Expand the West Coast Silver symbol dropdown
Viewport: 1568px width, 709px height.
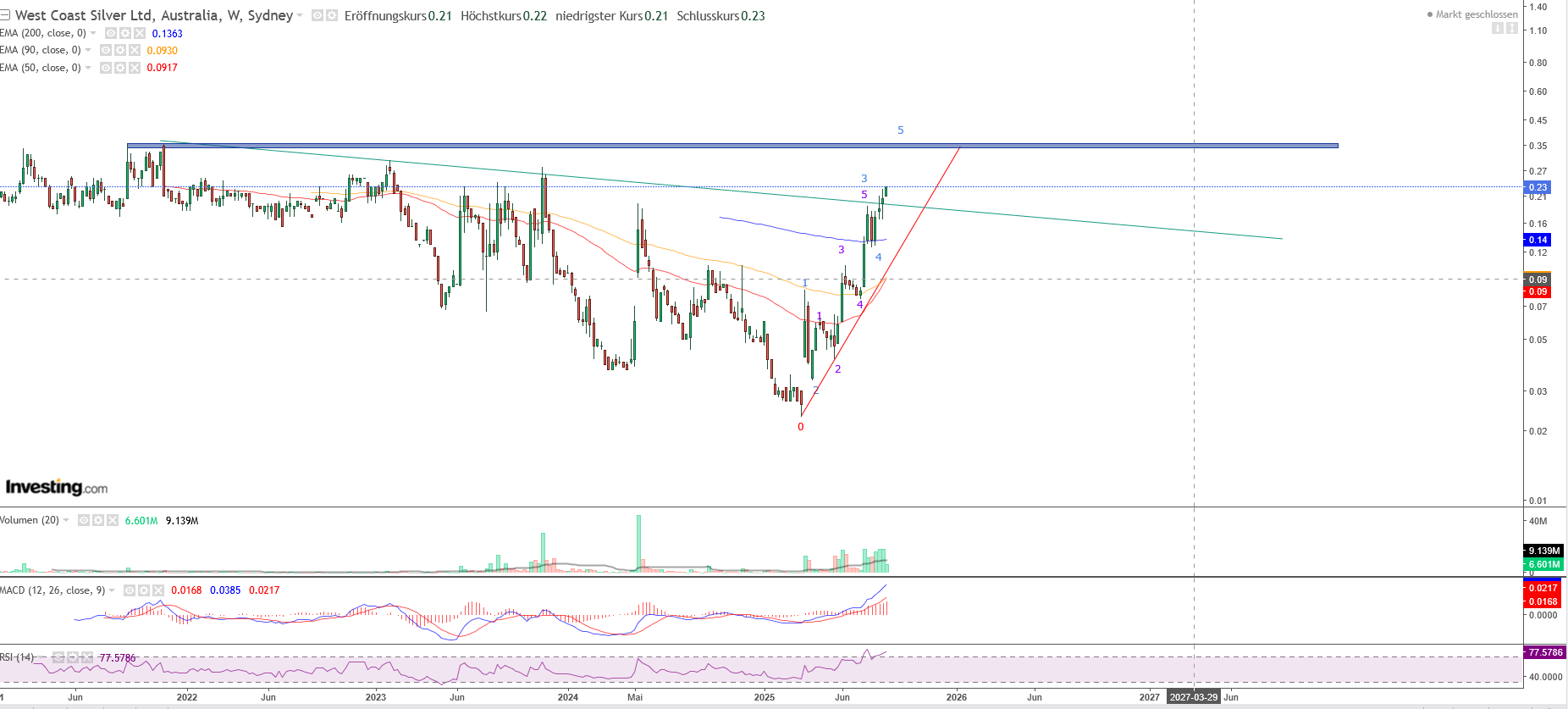[x=300, y=15]
